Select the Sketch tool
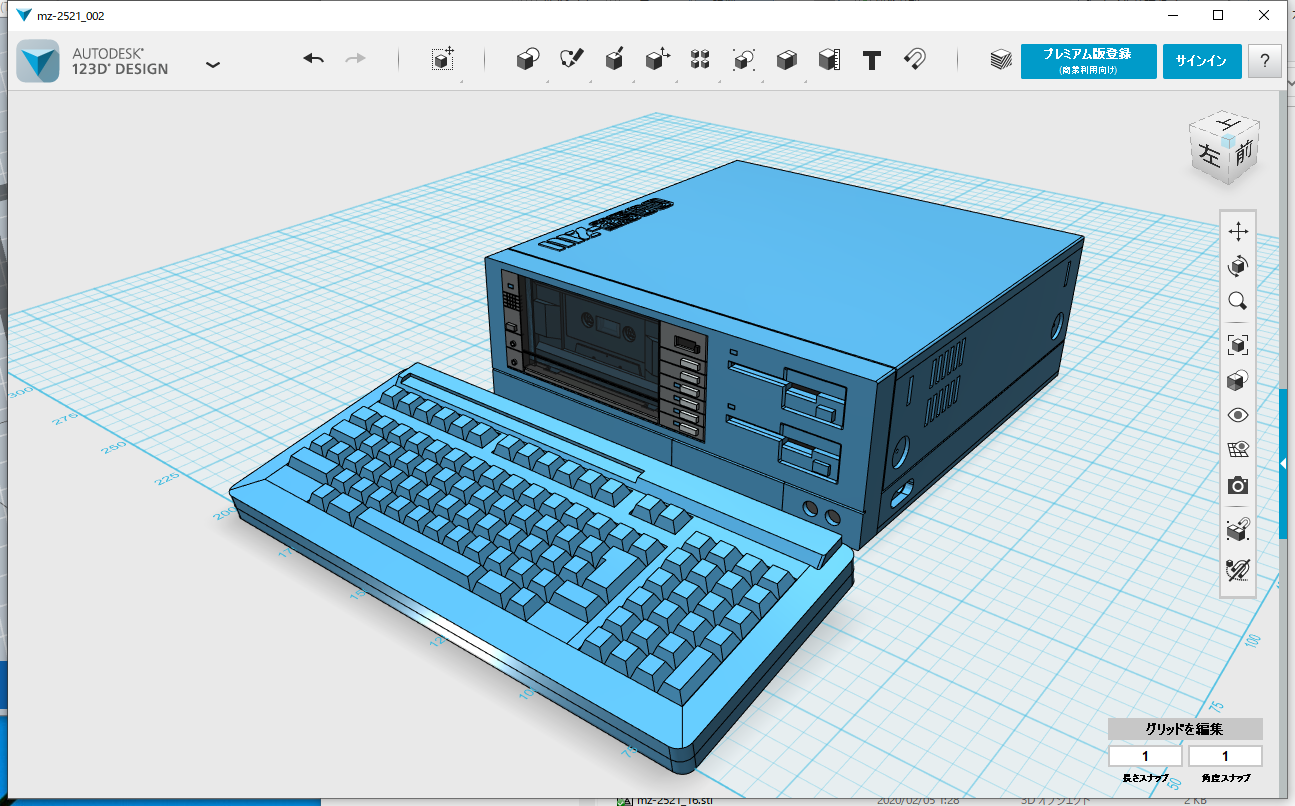 (x=571, y=59)
